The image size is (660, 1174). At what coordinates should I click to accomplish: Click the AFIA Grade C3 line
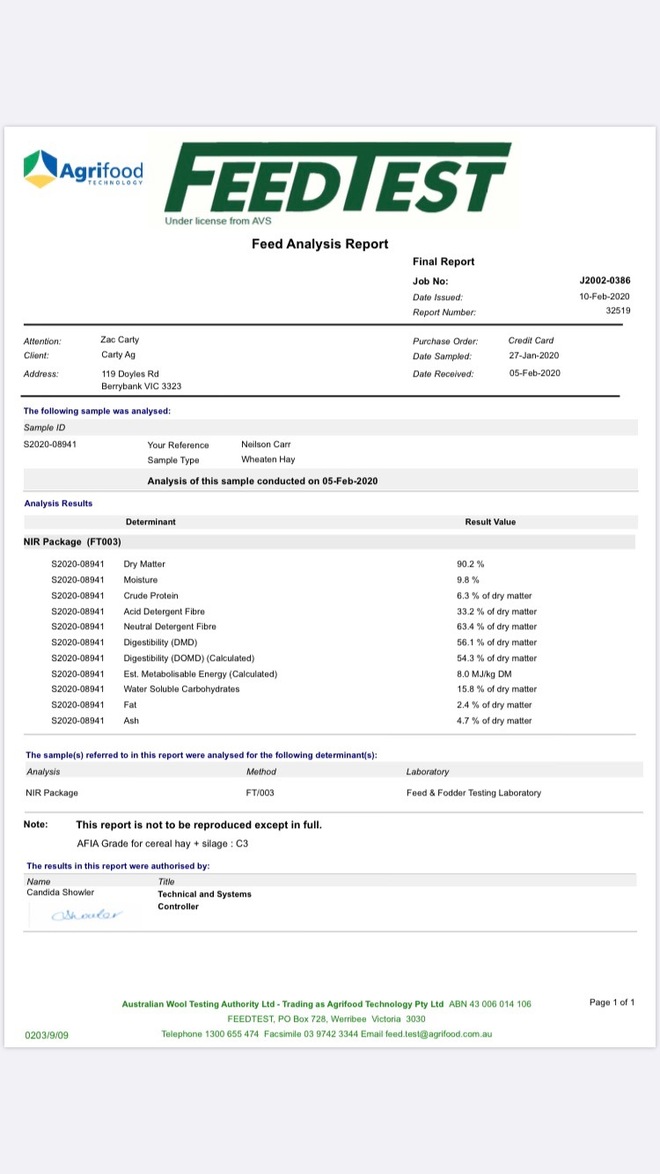pyautogui.click(x=163, y=843)
